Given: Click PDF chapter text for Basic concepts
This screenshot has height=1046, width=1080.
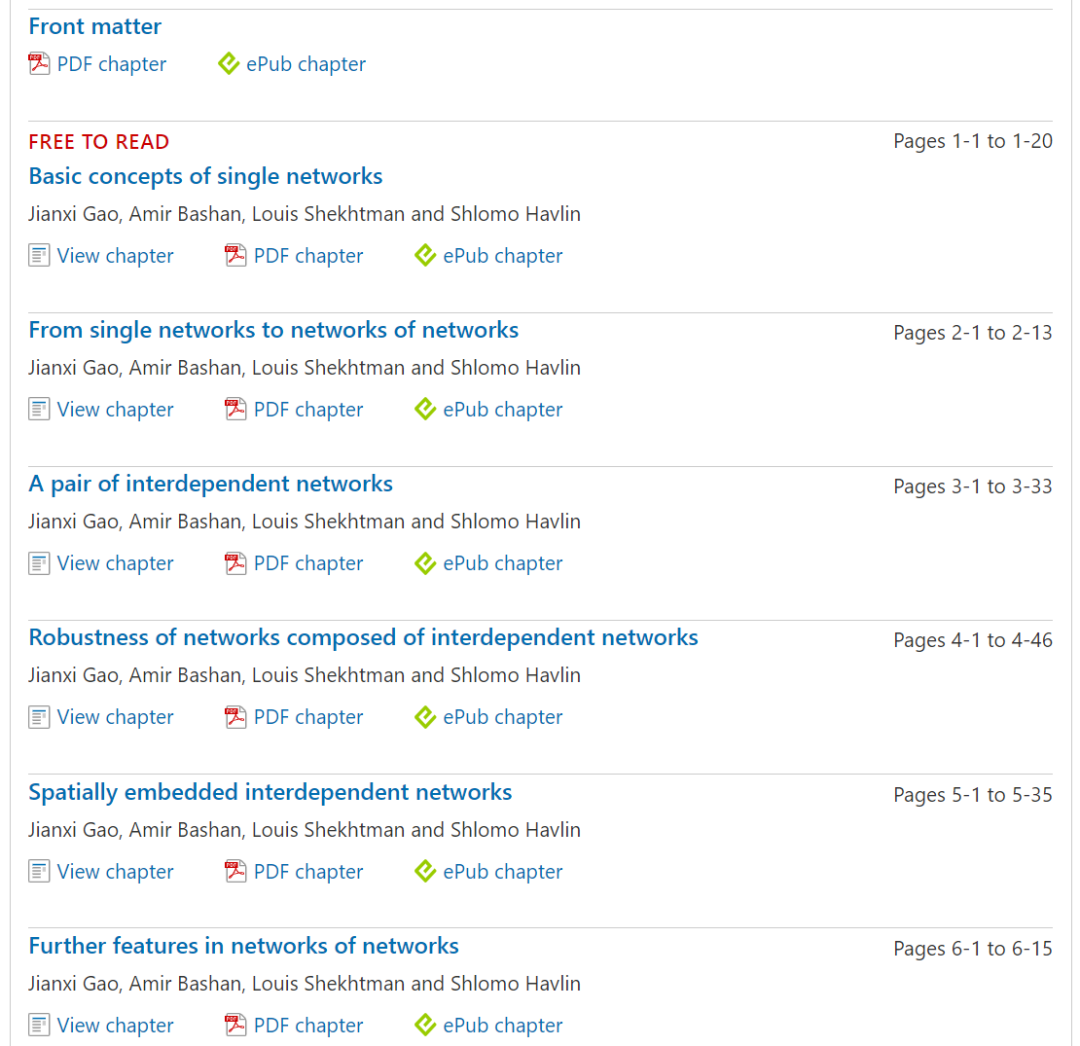Looking at the screenshot, I should pyautogui.click(x=308, y=256).
